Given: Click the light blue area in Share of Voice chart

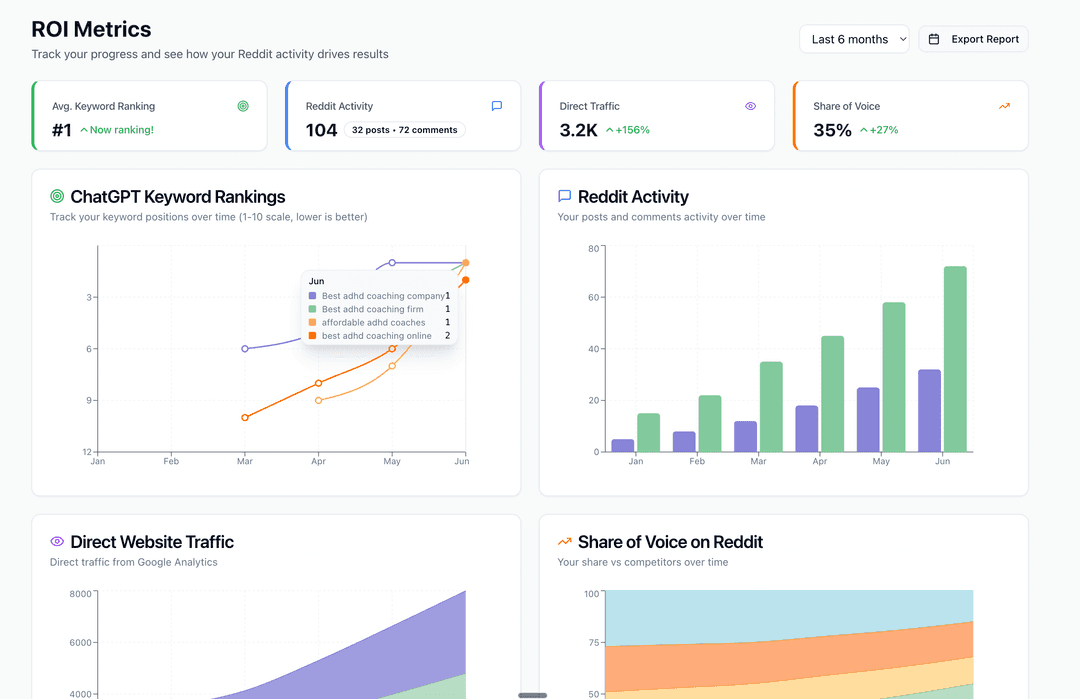Looking at the screenshot, I should tap(789, 613).
